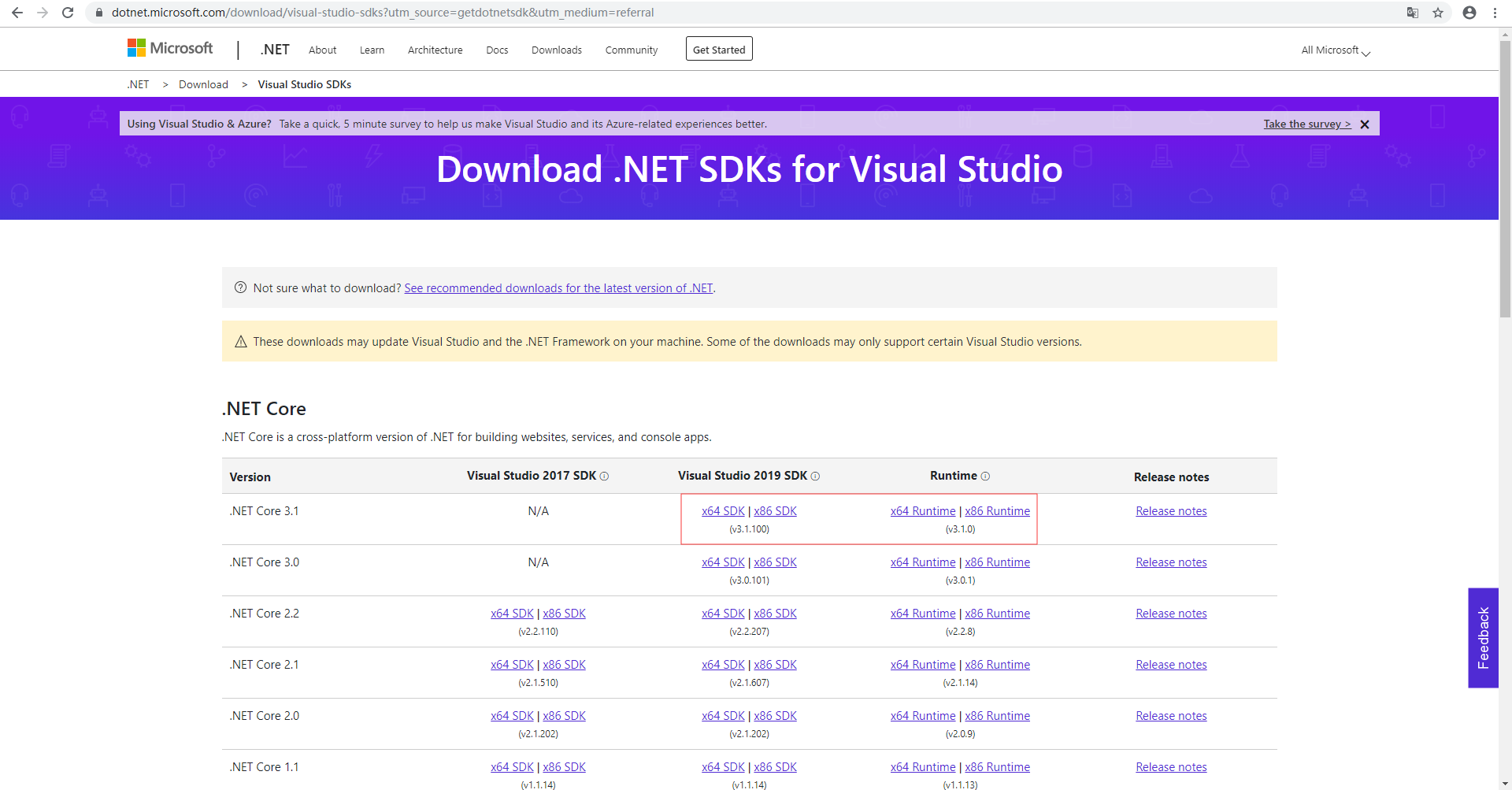This screenshot has height=790, width=1512.
Task: Open the browser profile account icon
Action: click(1469, 13)
